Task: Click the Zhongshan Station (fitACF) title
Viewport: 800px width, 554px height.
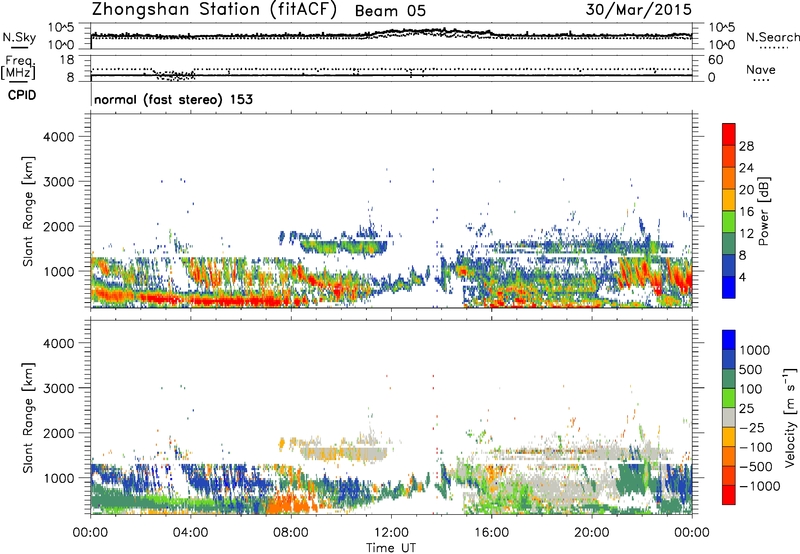Action: click(x=214, y=10)
